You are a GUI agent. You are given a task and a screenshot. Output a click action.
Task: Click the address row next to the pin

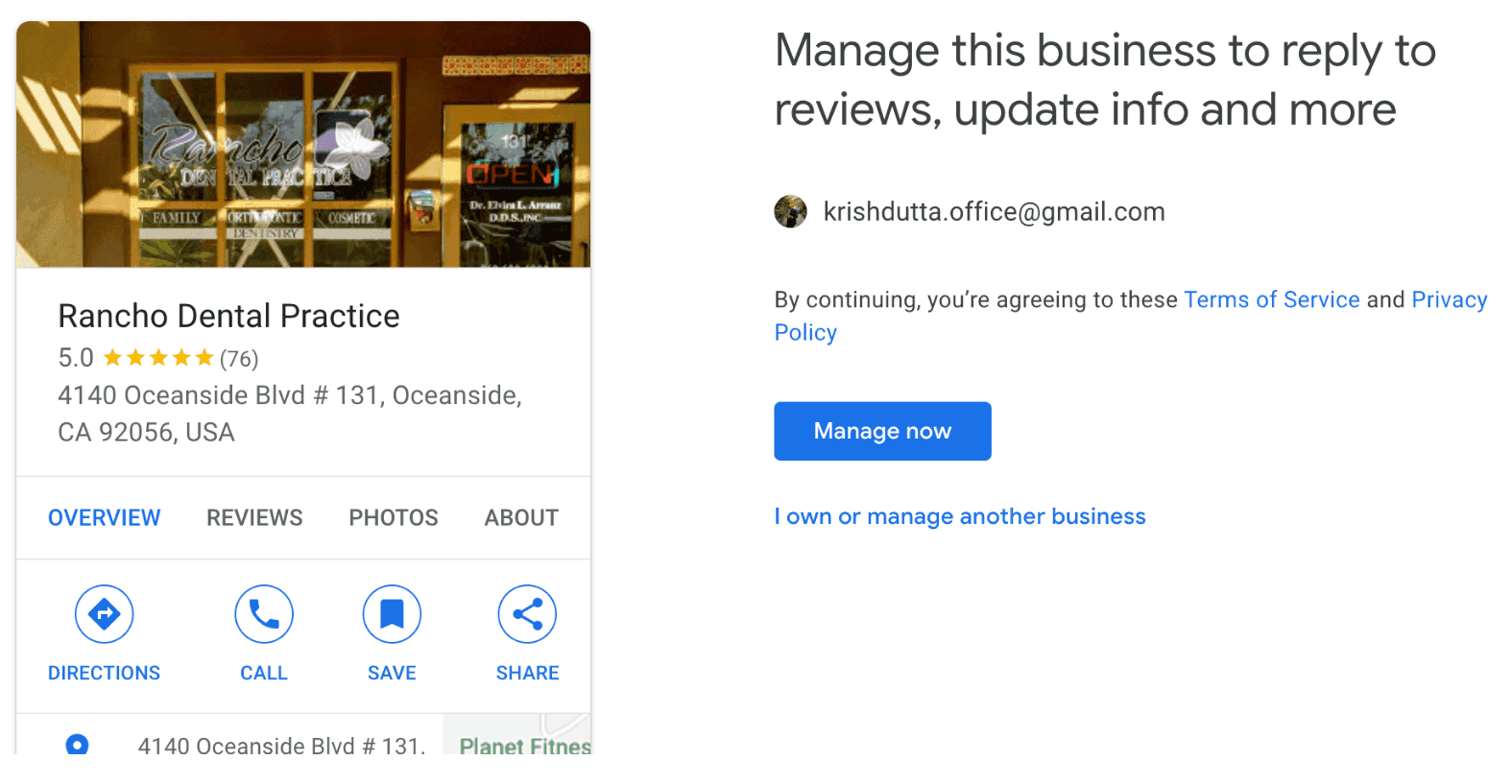tap(281, 745)
